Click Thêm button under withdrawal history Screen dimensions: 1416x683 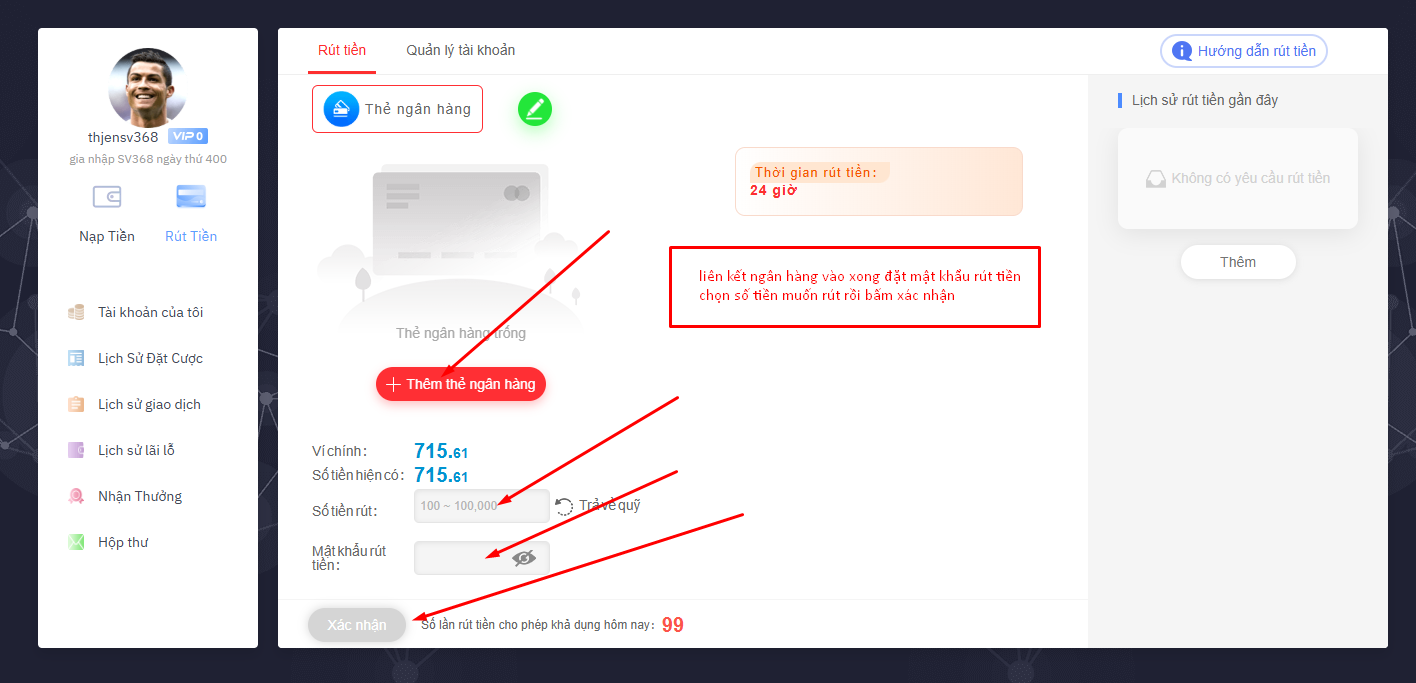[x=1238, y=262]
